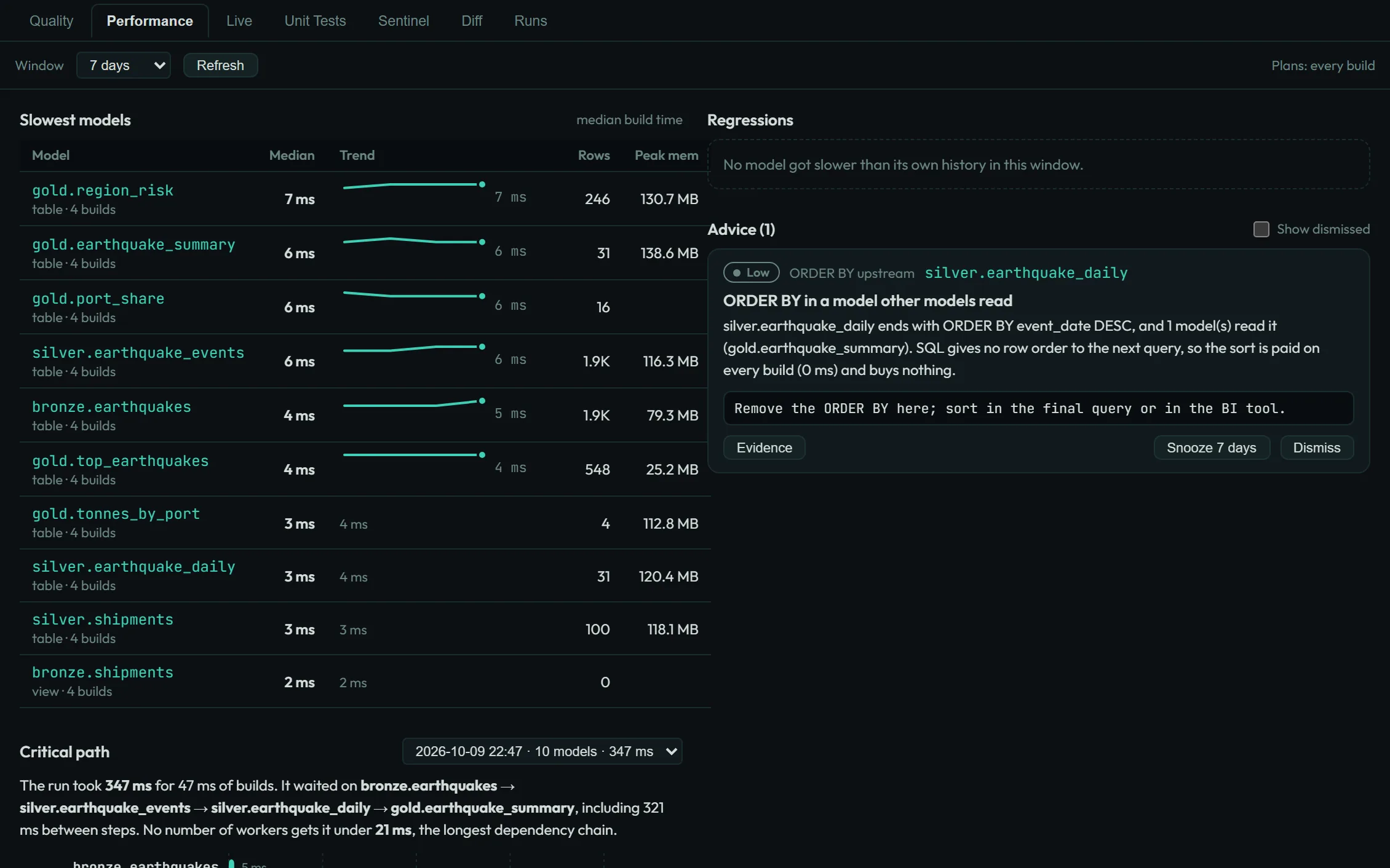This screenshot has height=868, width=1390.
Task: Open silver.earthquake_daily link in advice card
Action: pyautogui.click(x=1026, y=273)
